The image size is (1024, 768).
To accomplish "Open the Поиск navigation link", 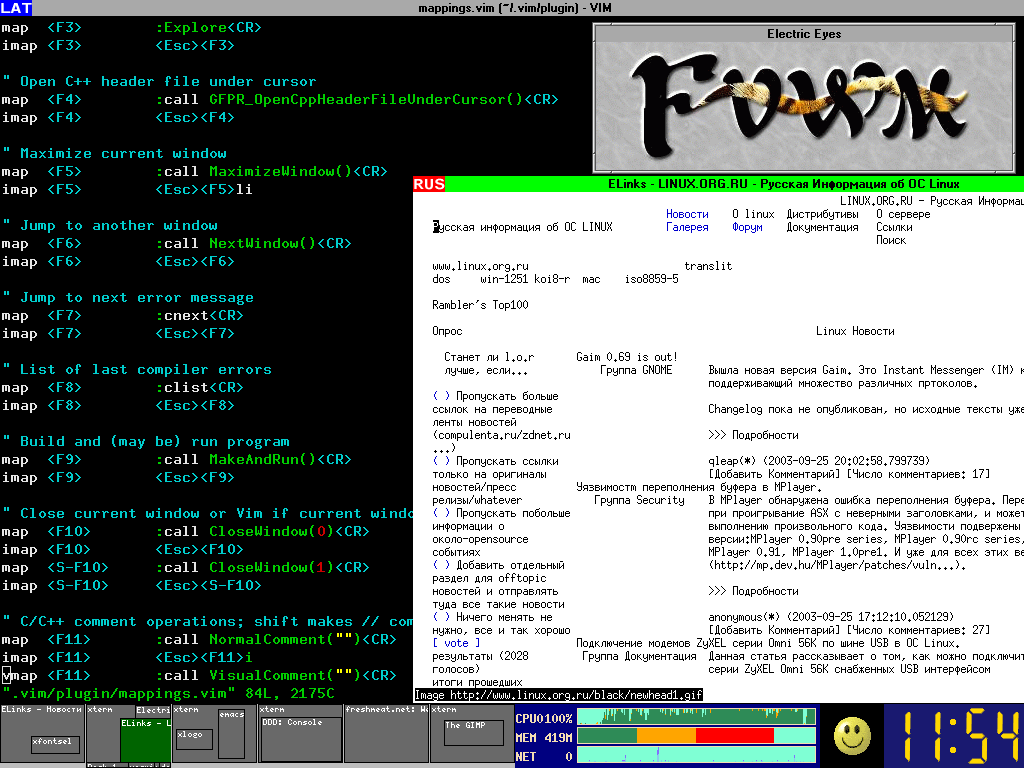I will click(891, 240).
